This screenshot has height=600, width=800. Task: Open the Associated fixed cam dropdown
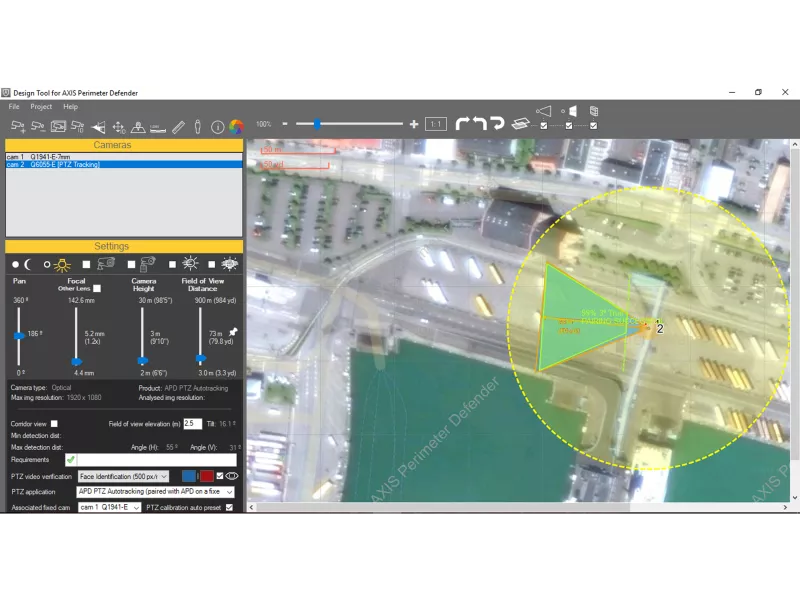coord(109,508)
